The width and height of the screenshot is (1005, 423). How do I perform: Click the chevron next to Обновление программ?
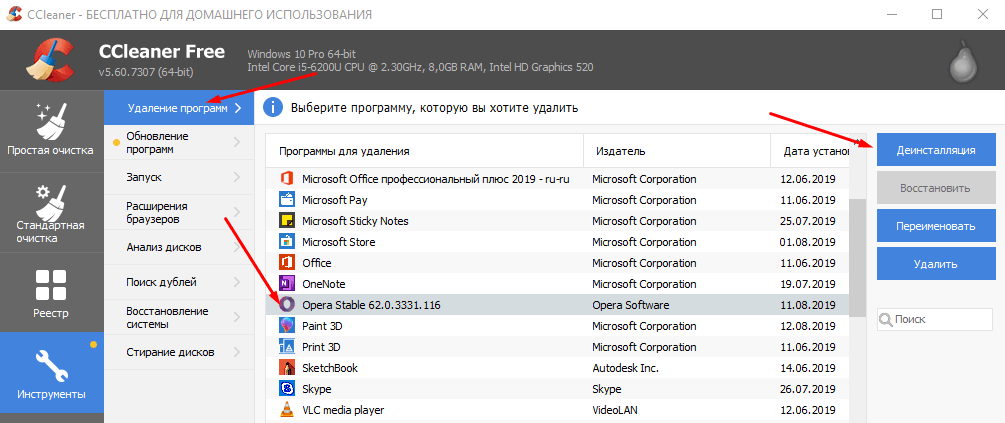(237, 142)
